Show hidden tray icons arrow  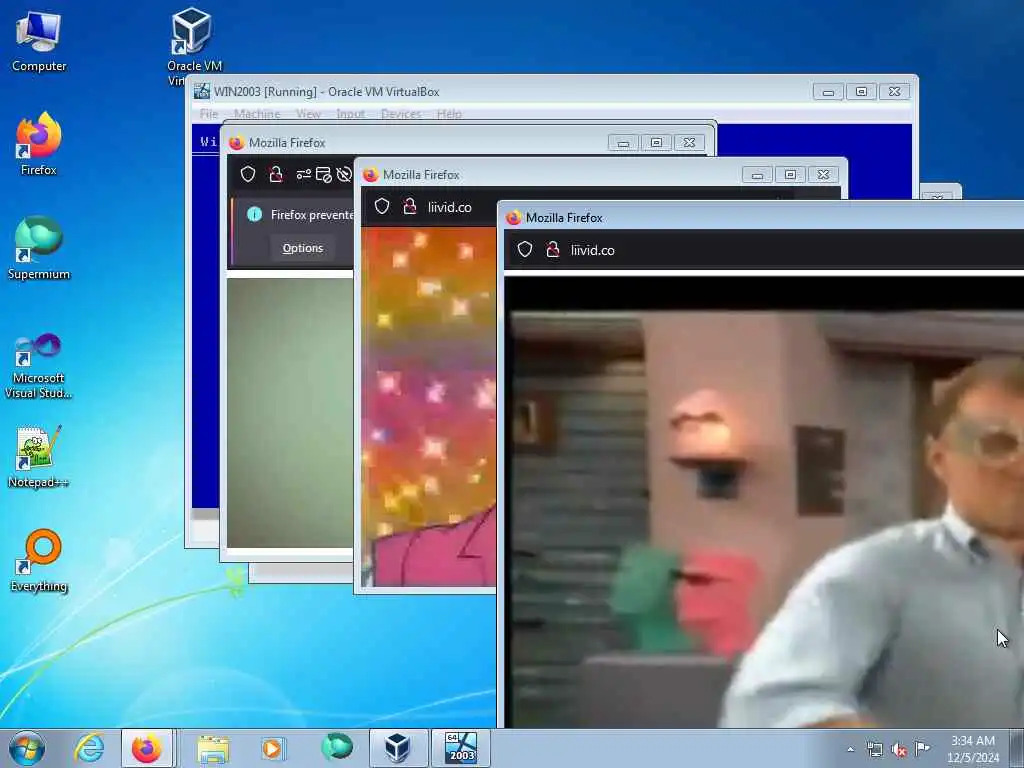[x=850, y=749]
